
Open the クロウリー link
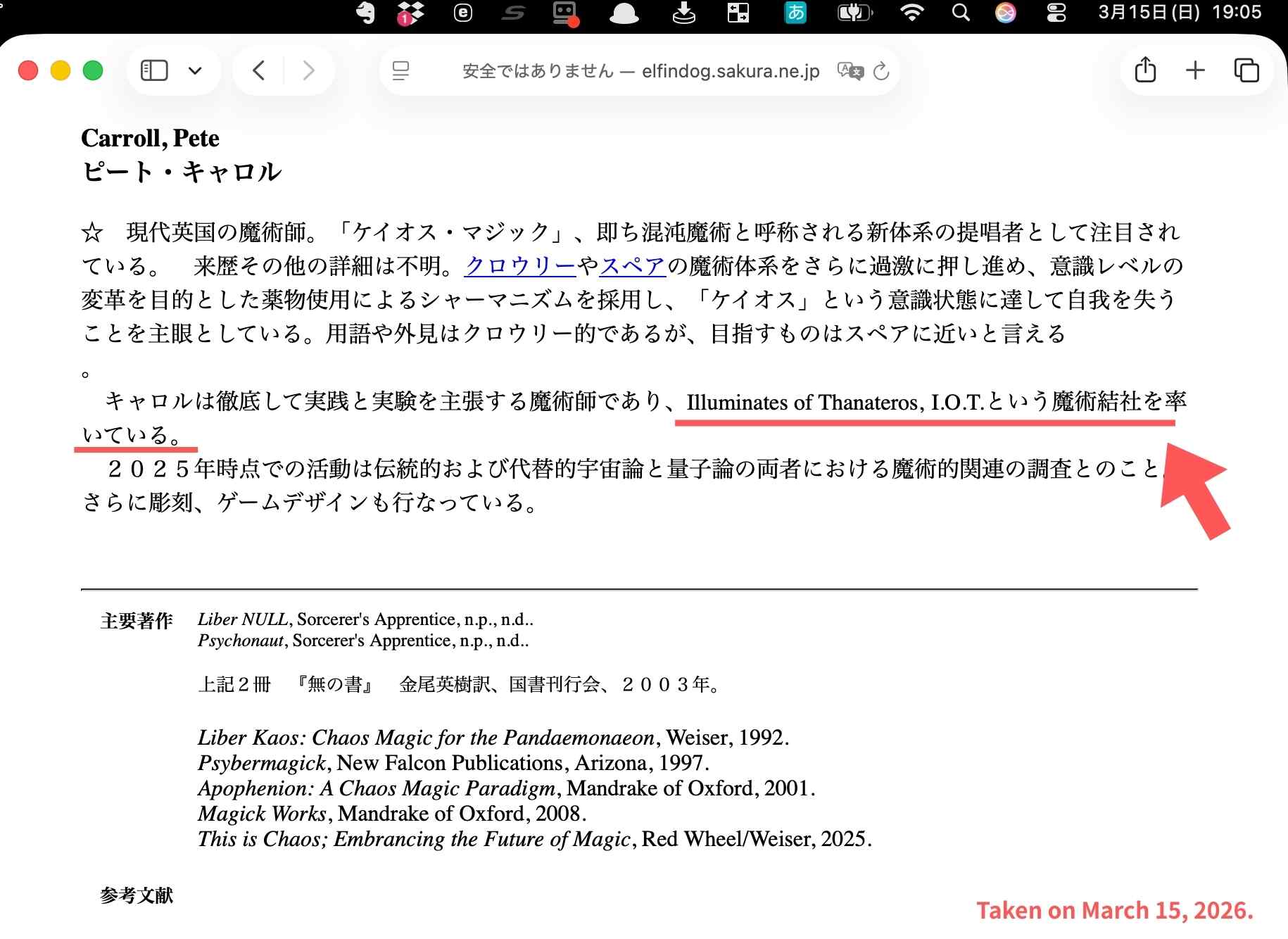pos(520,266)
